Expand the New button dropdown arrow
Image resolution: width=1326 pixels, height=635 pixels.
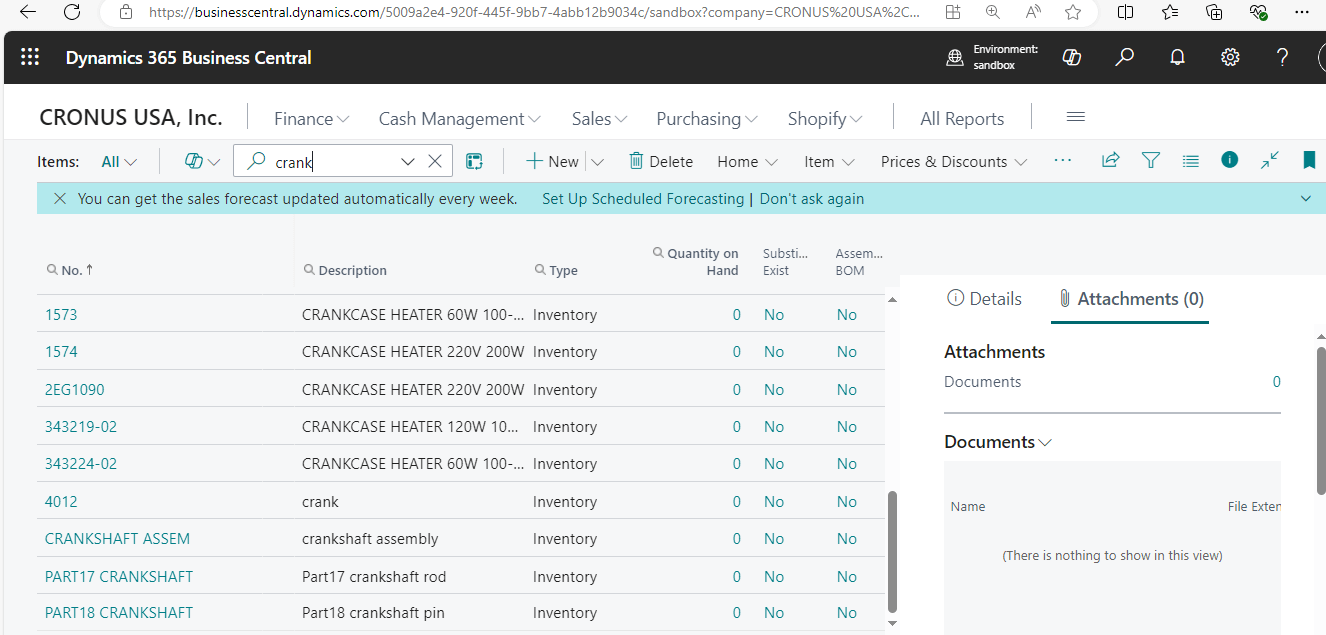597,161
